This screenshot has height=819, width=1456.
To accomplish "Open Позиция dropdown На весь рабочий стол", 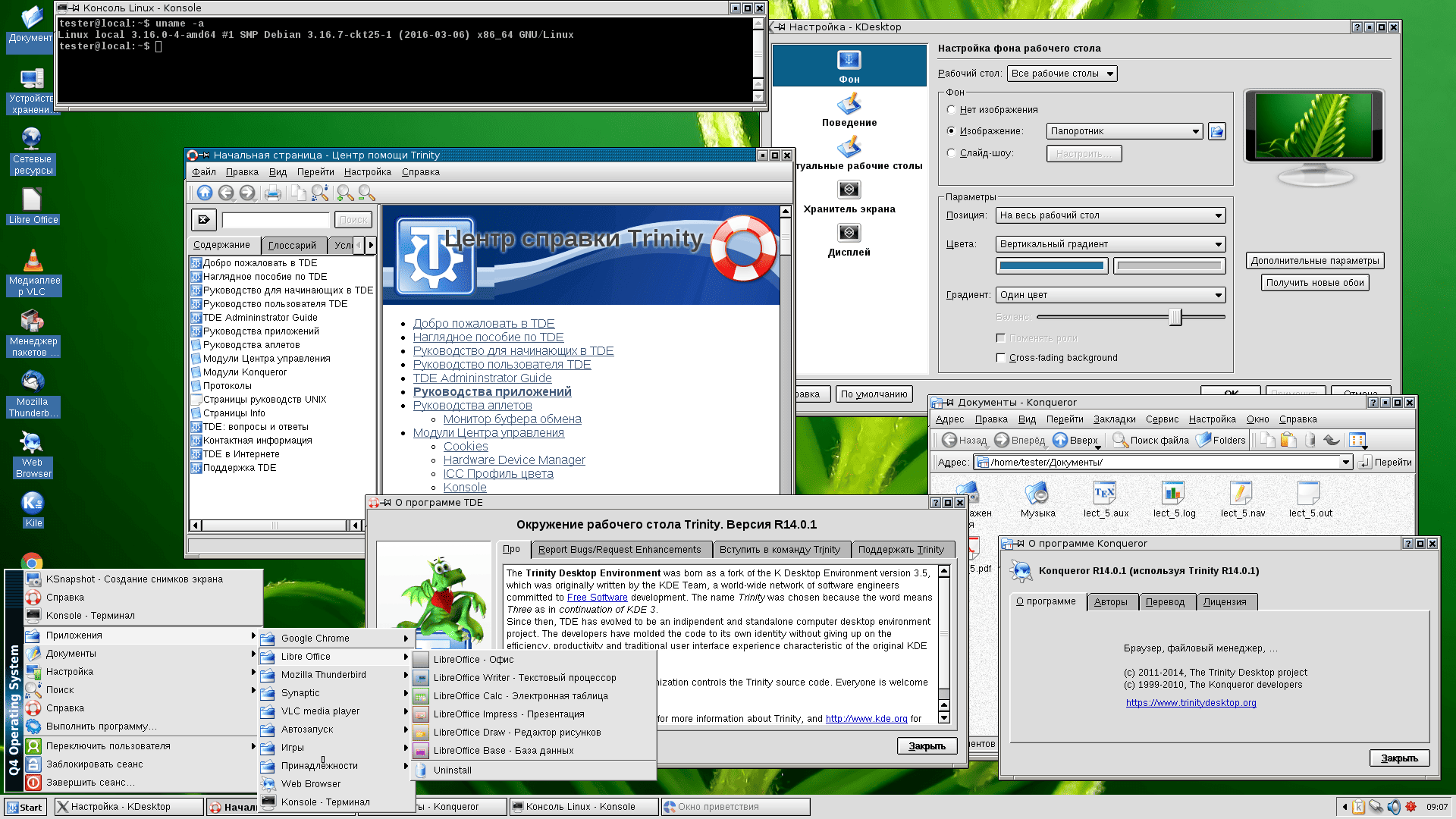I will click(x=1110, y=215).
